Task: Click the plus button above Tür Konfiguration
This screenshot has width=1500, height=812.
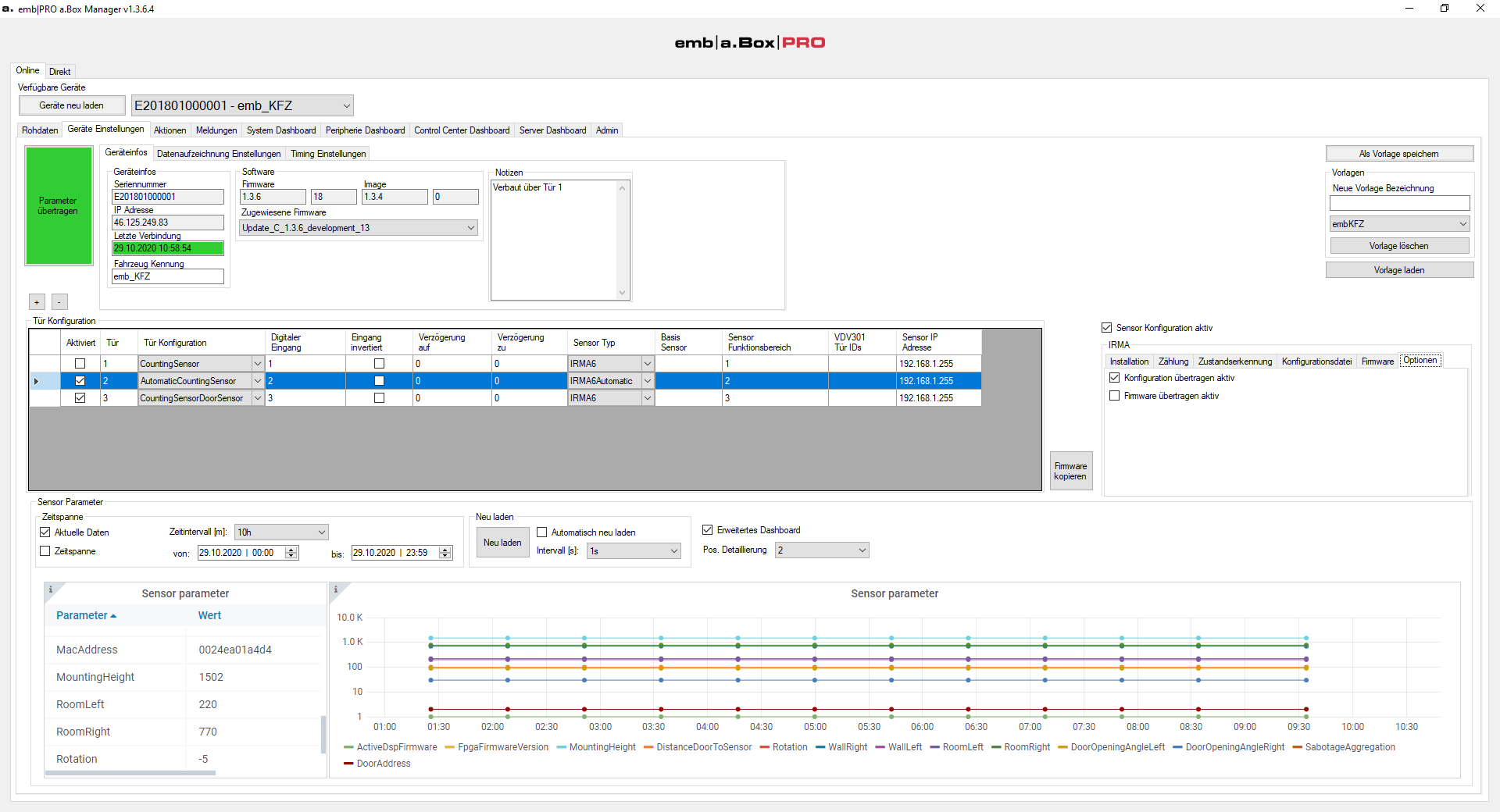Action: pos(37,302)
